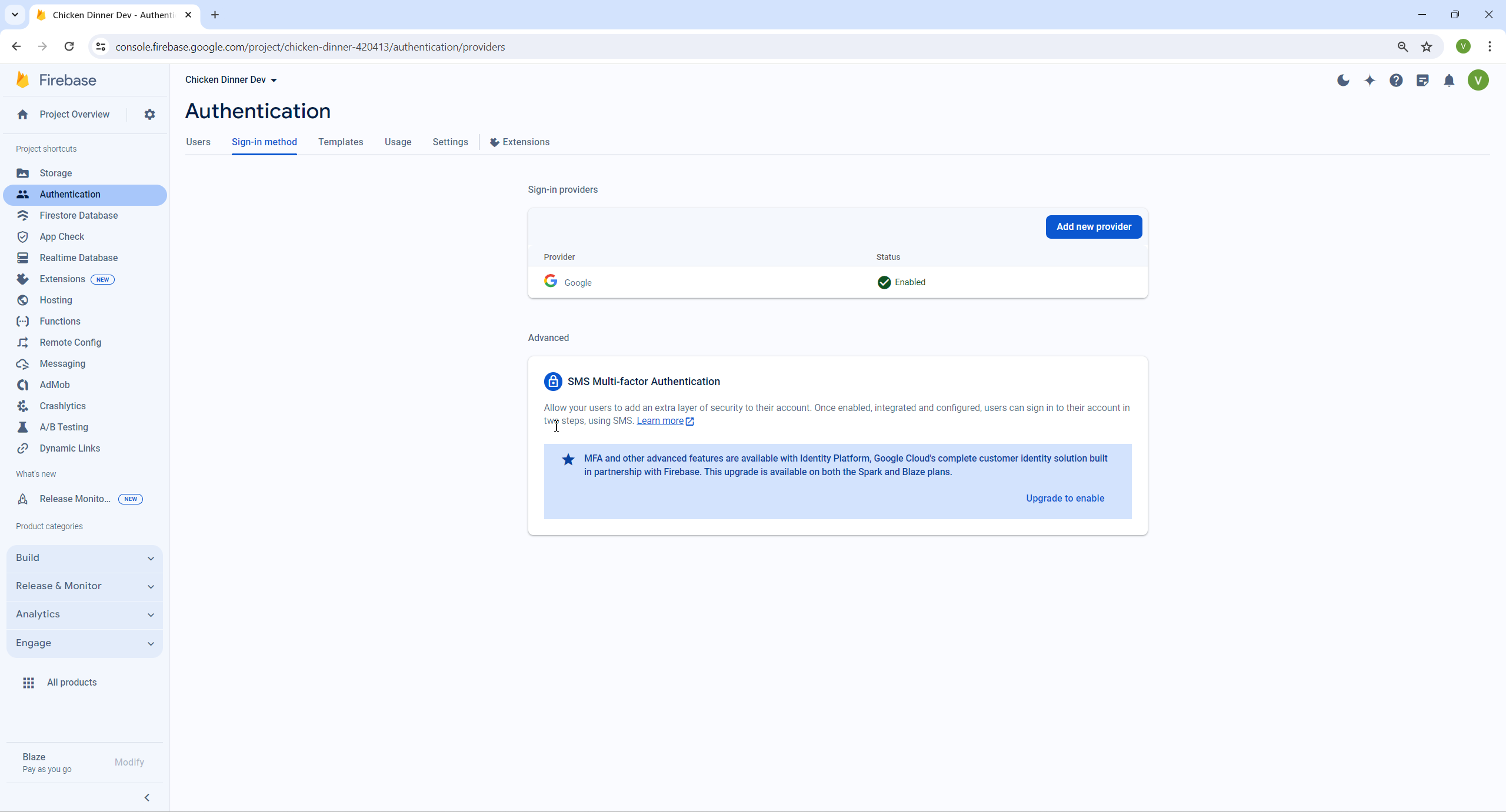Send feedback via the feedback icon
This screenshot has width=1506, height=812.
(x=1422, y=81)
